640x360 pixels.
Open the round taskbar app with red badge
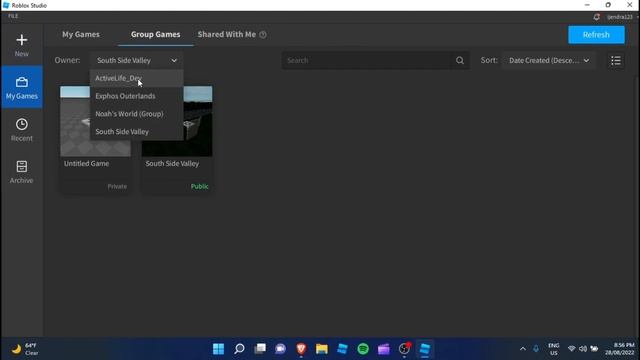point(404,349)
